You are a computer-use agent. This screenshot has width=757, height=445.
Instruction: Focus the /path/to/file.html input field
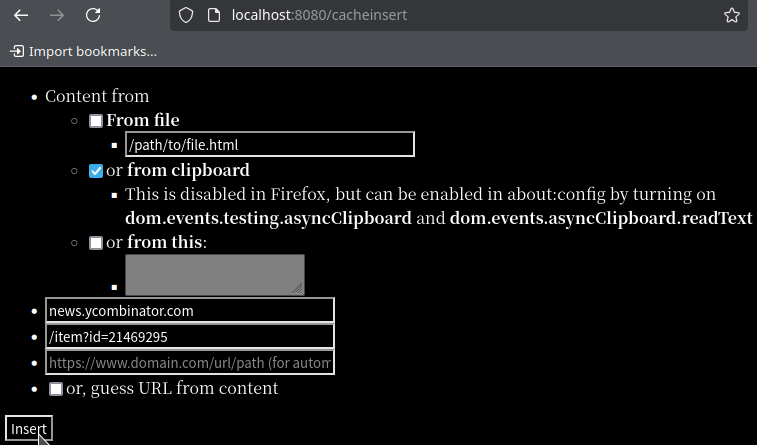coord(270,145)
